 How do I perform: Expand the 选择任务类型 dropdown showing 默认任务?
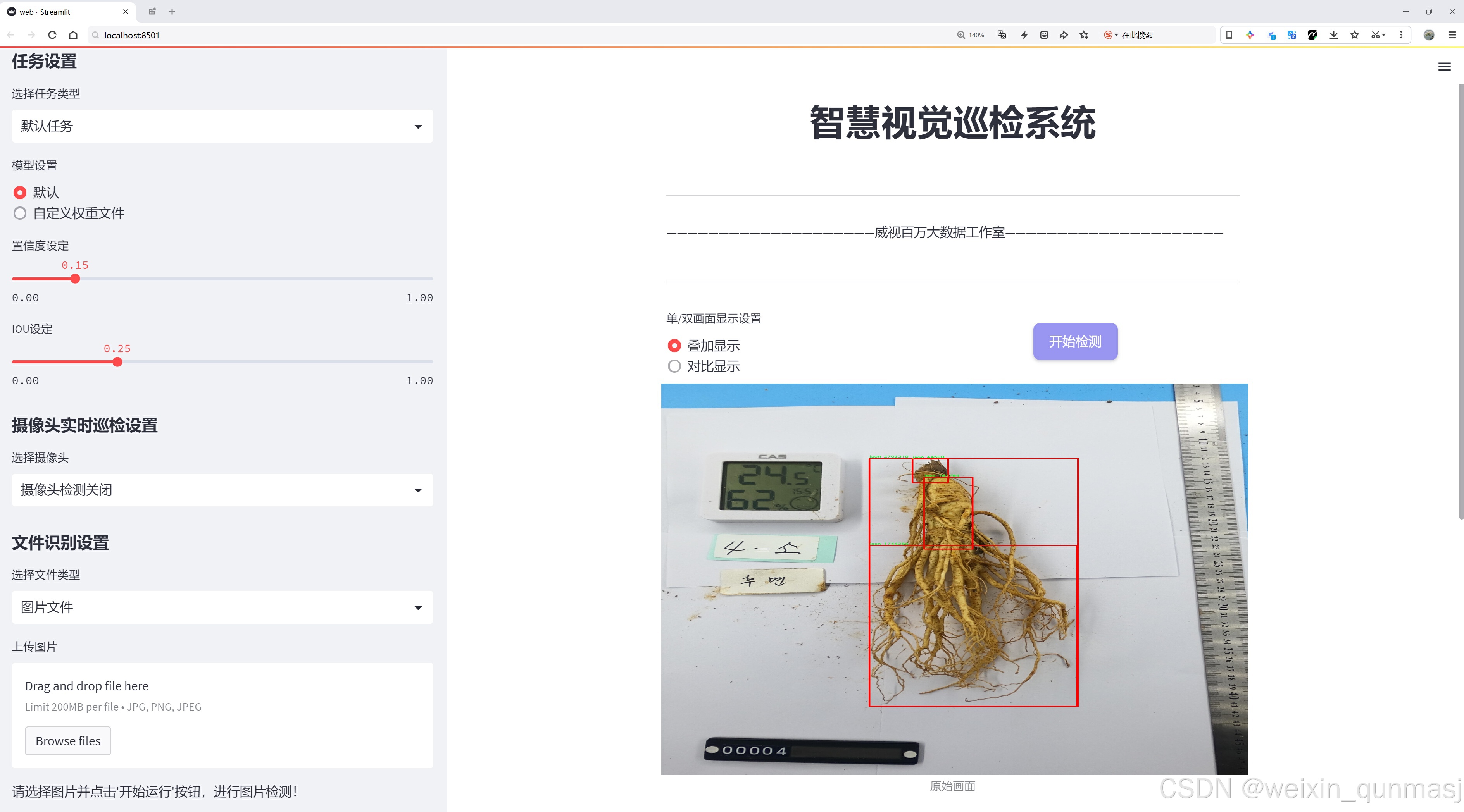click(222, 126)
